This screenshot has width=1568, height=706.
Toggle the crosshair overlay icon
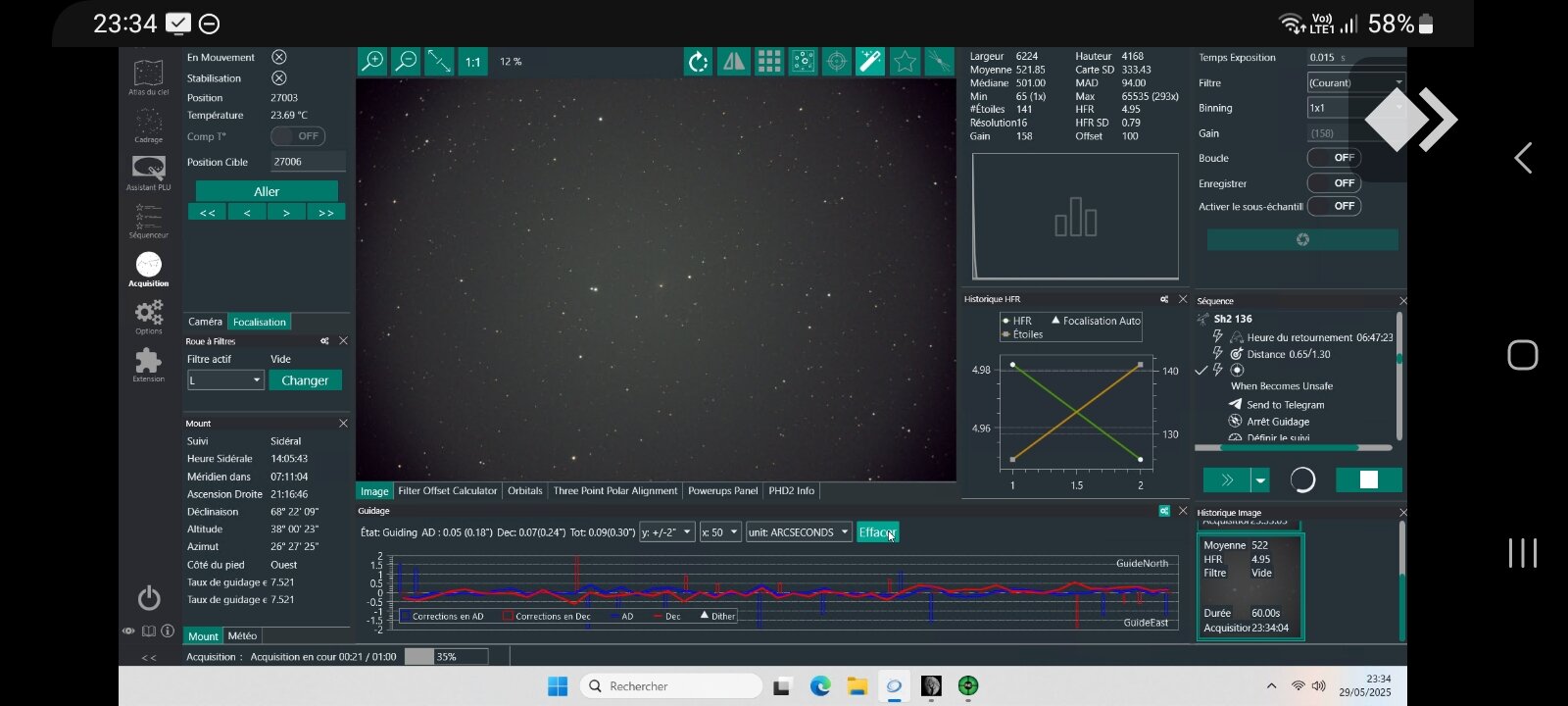coord(836,62)
